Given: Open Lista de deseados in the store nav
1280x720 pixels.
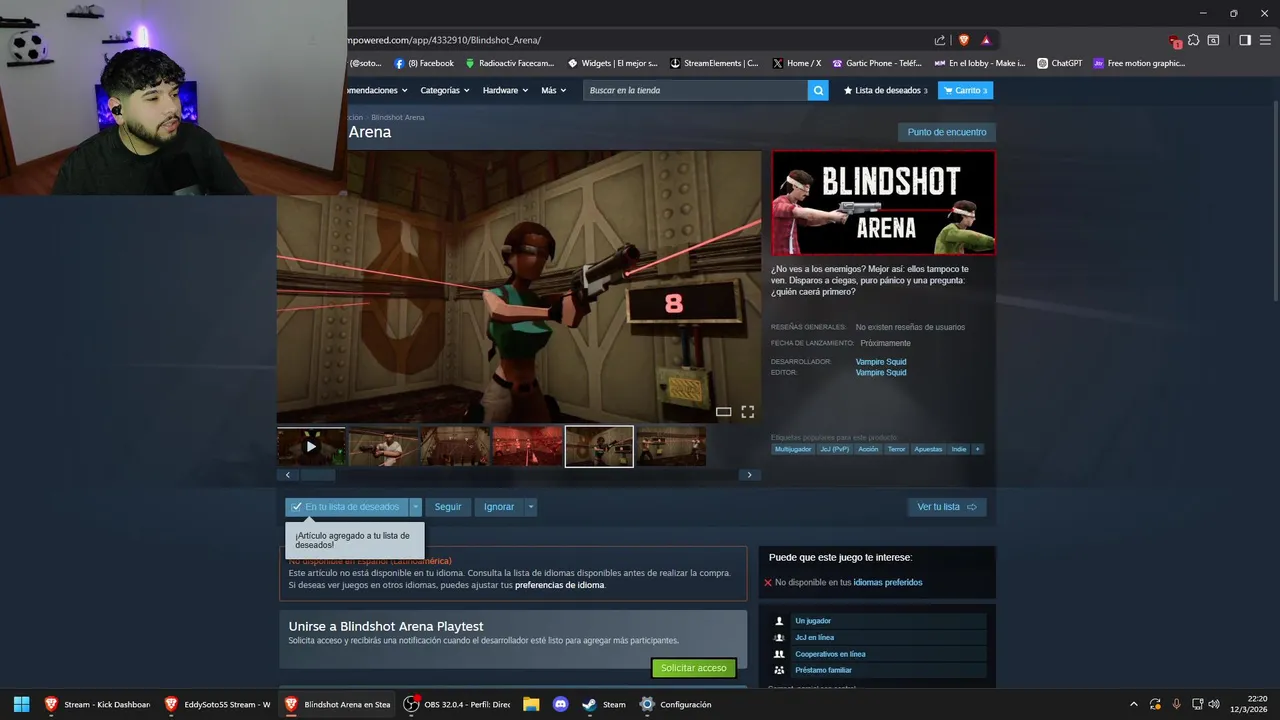Looking at the screenshot, I should point(886,90).
